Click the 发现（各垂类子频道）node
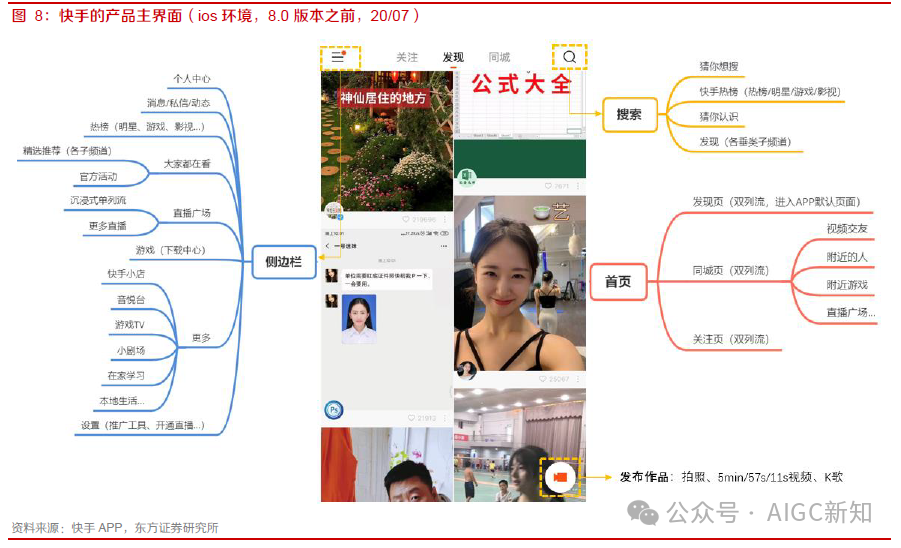Image resolution: width=901 pixels, height=548 pixels. click(x=745, y=142)
